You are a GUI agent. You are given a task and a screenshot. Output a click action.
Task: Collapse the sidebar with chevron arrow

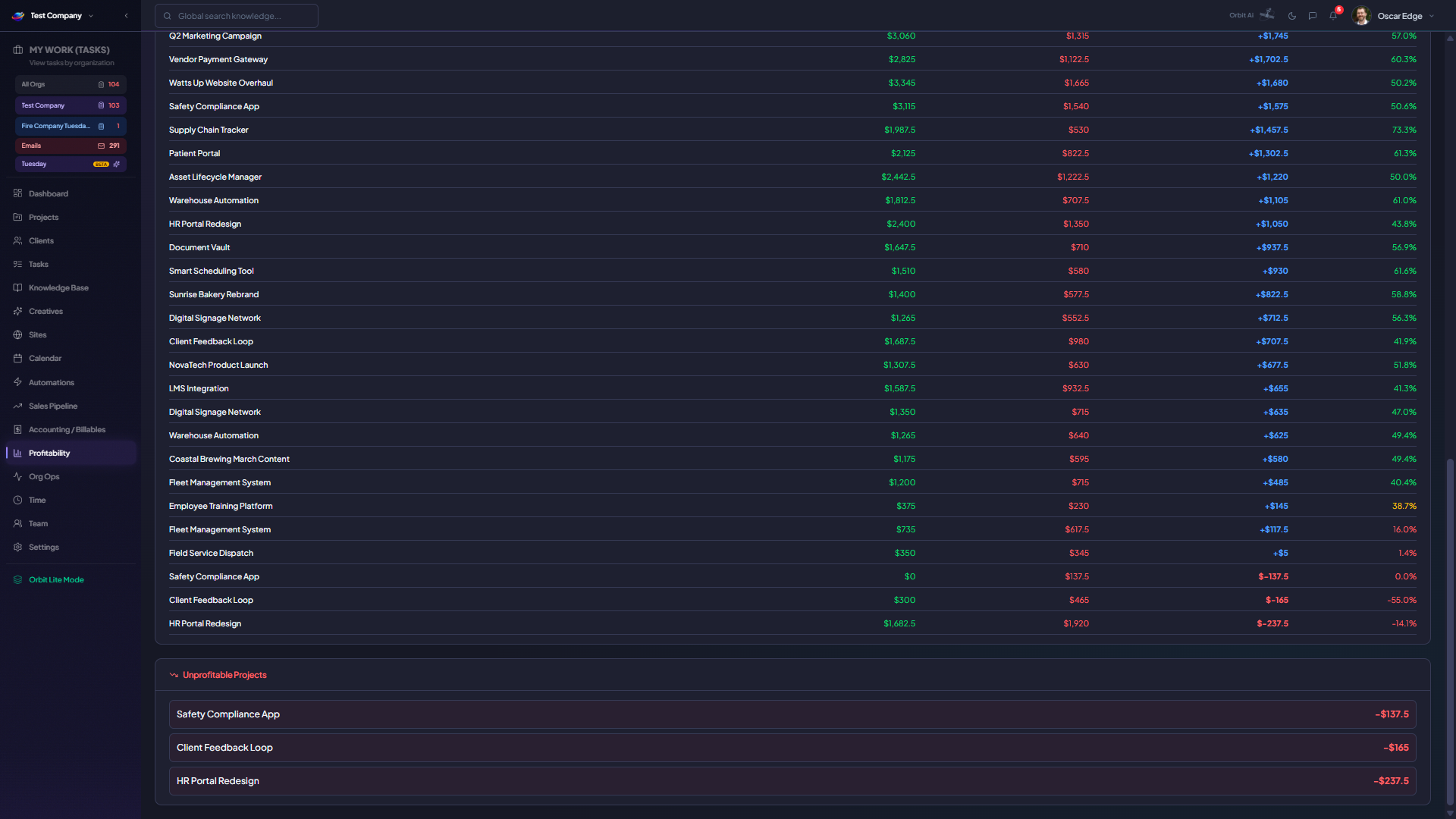pyautogui.click(x=127, y=15)
